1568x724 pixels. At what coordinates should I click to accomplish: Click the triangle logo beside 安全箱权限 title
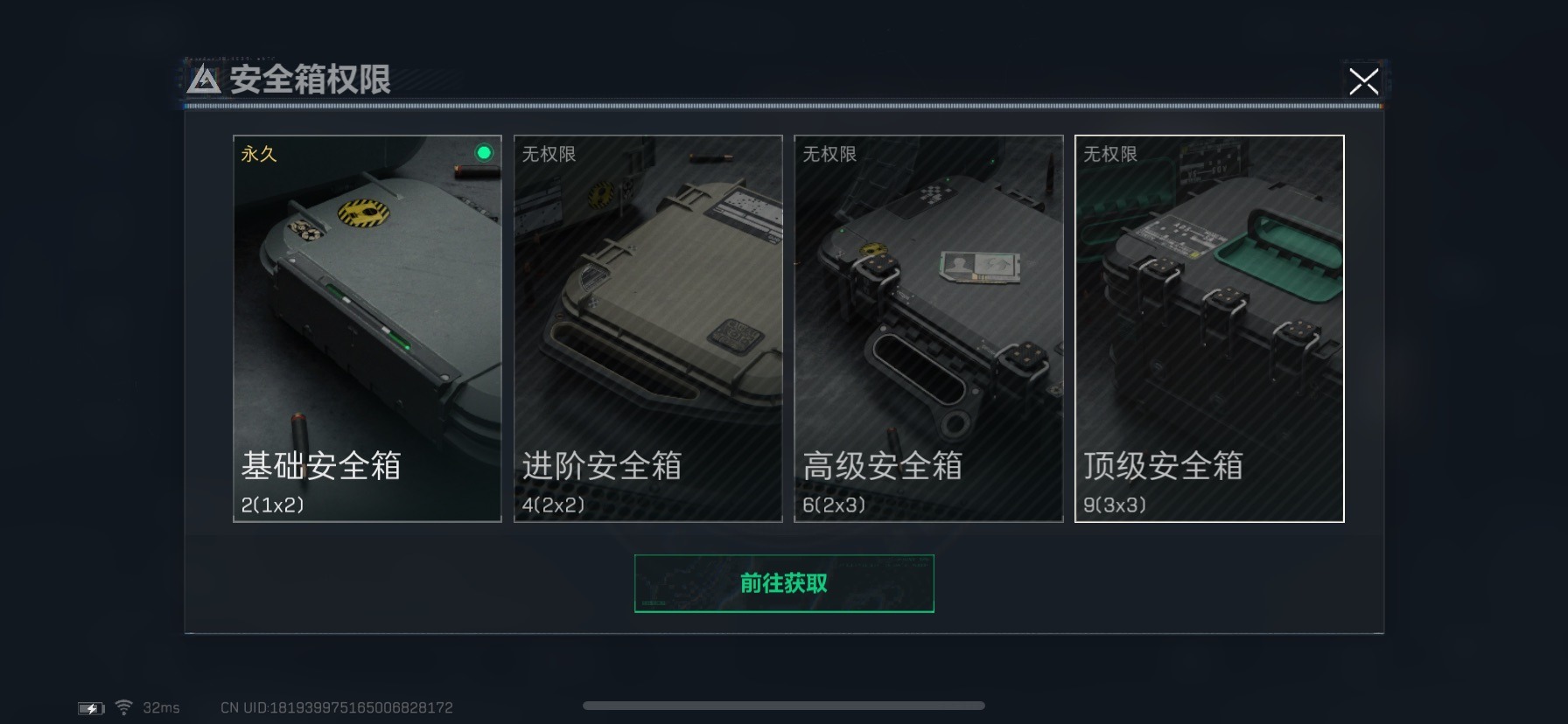click(204, 80)
